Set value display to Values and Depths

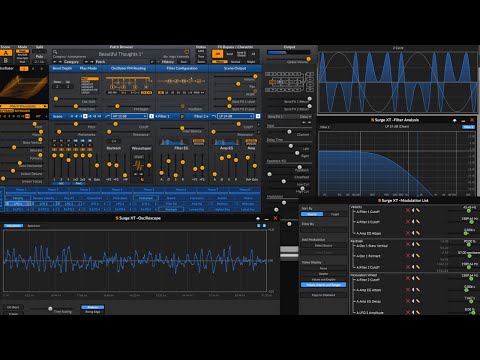pyautogui.click(x=323, y=279)
